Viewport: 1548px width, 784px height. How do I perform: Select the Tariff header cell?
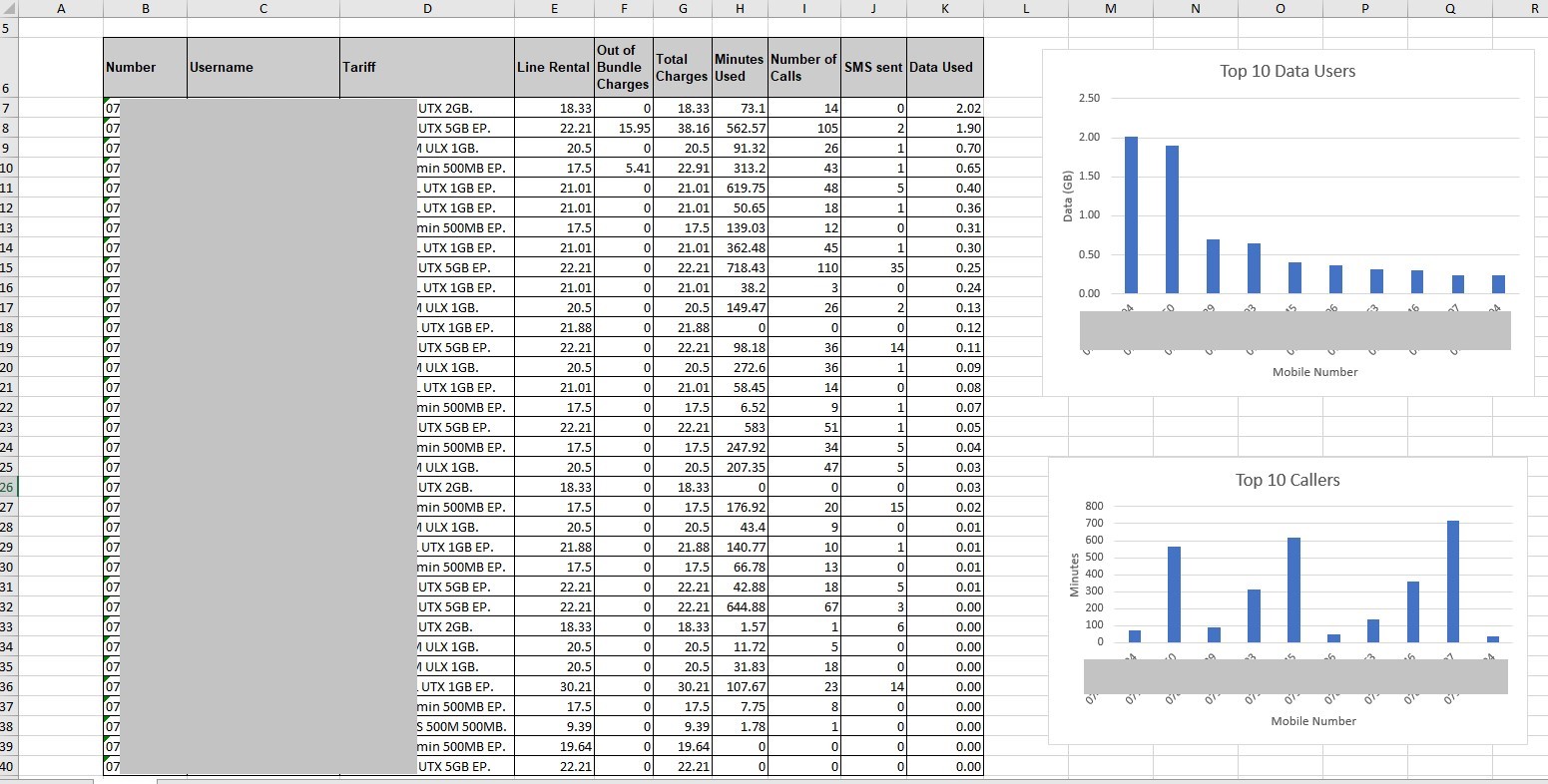click(427, 67)
